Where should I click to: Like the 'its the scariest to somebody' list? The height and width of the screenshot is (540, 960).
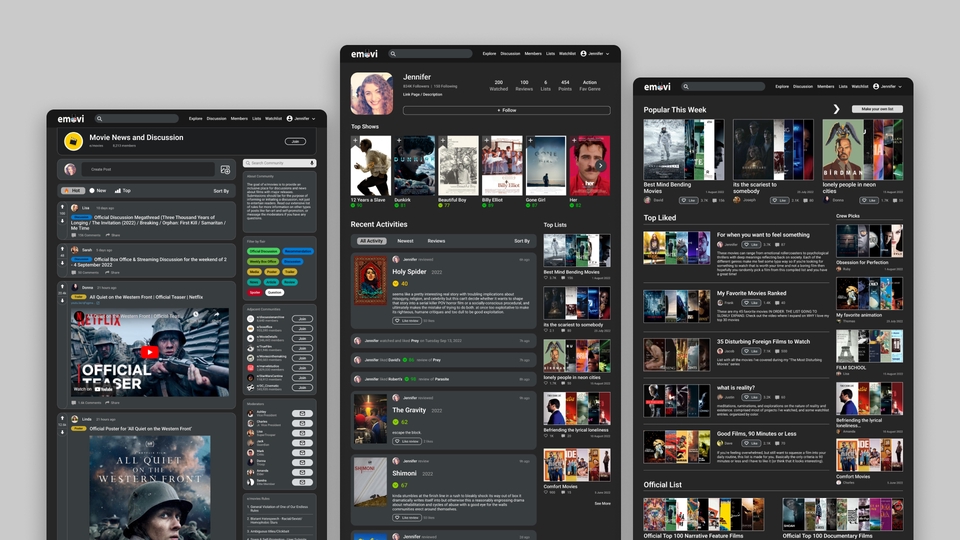tap(779, 200)
